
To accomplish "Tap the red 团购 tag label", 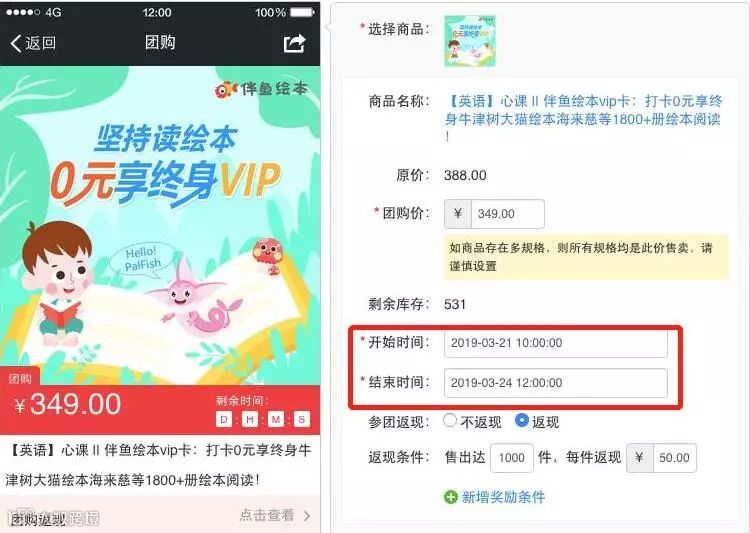I will pyautogui.click(x=20, y=378).
